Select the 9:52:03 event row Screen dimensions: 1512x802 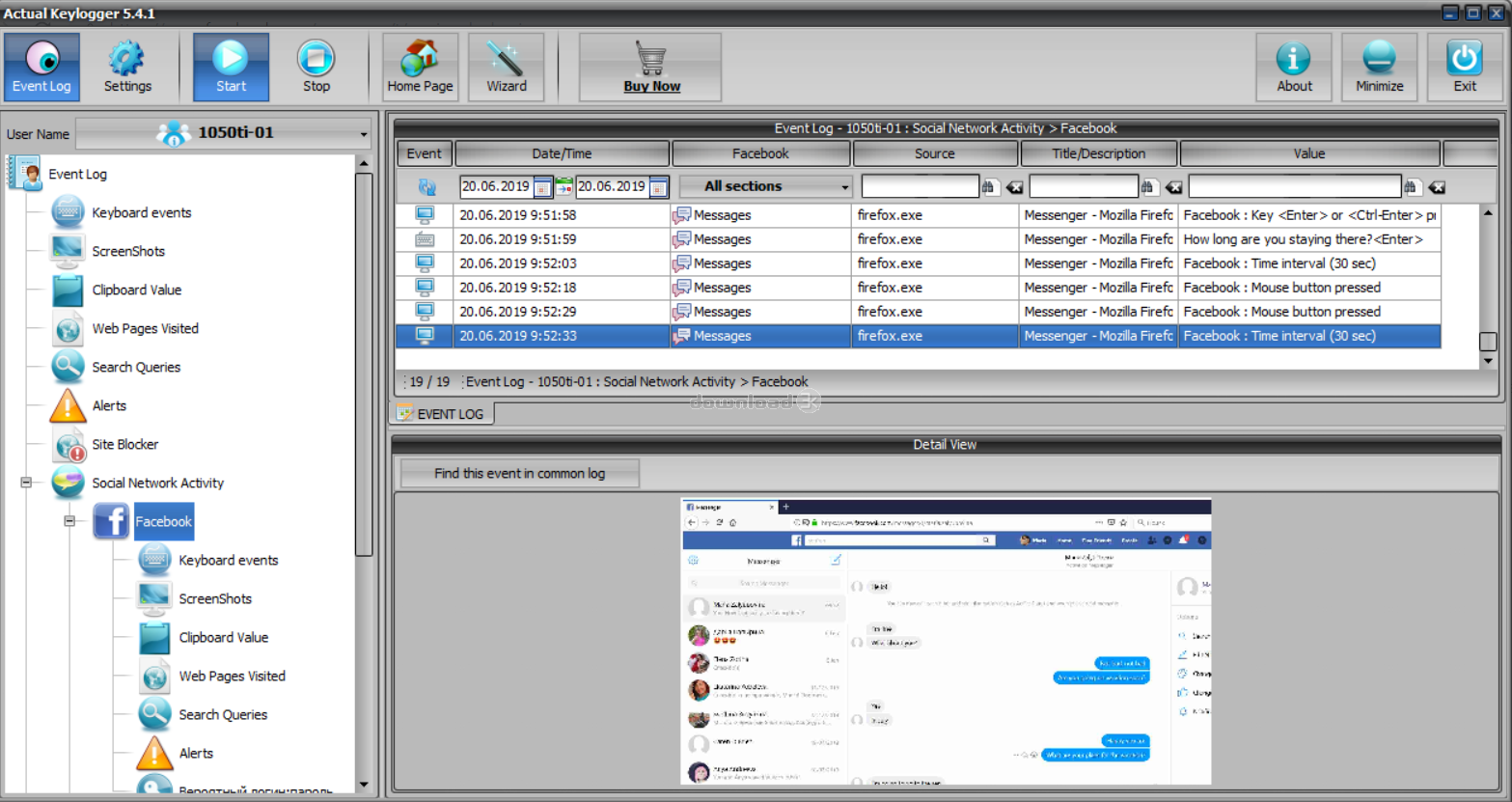[x=918, y=263]
